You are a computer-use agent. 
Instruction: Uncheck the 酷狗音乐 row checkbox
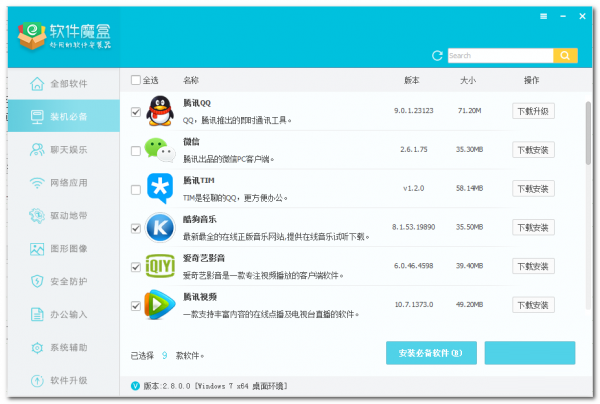(136, 227)
